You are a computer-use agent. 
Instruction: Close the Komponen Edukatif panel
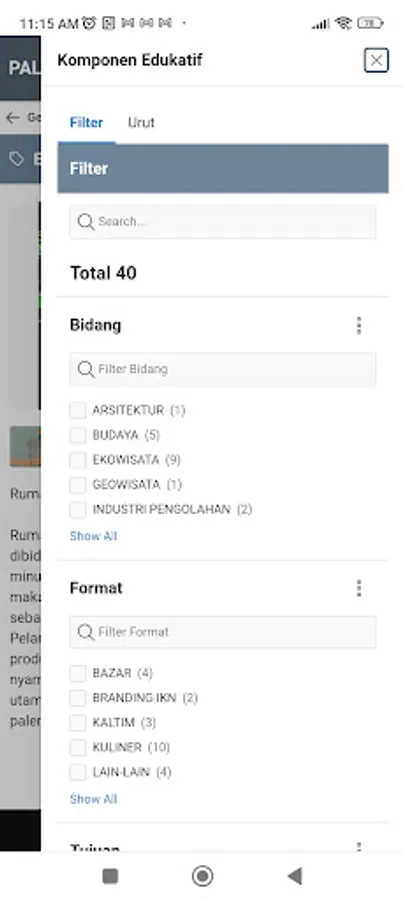coord(376,60)
